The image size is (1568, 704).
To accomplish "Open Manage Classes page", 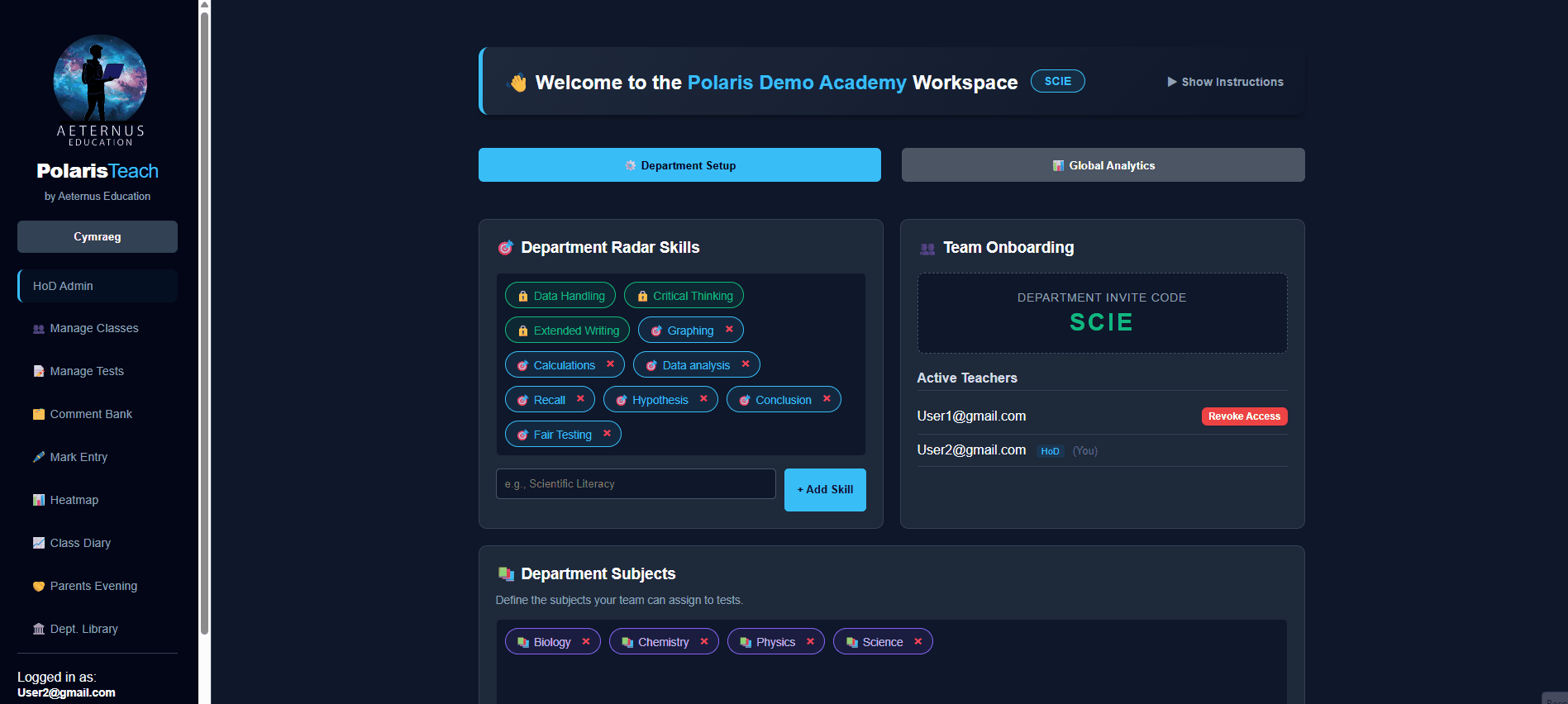I will tap(98, 329).
